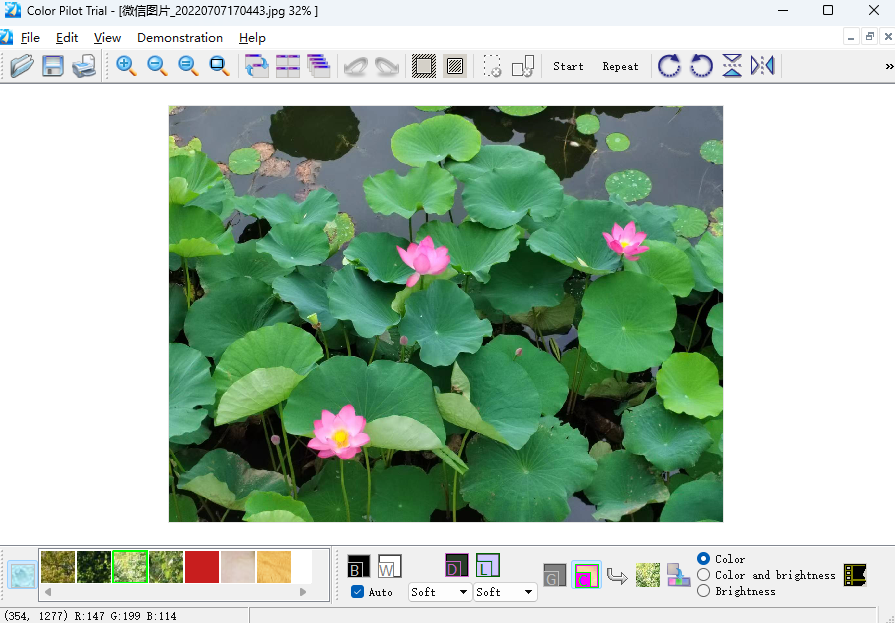
Task: Close the inner document window
Action: (888, 37)
